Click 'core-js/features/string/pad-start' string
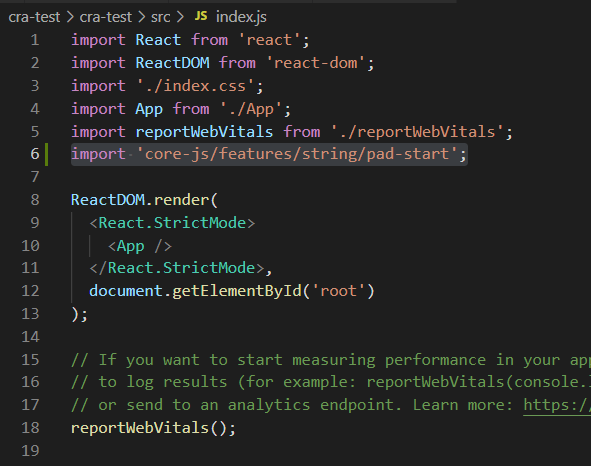 [297, 154]
